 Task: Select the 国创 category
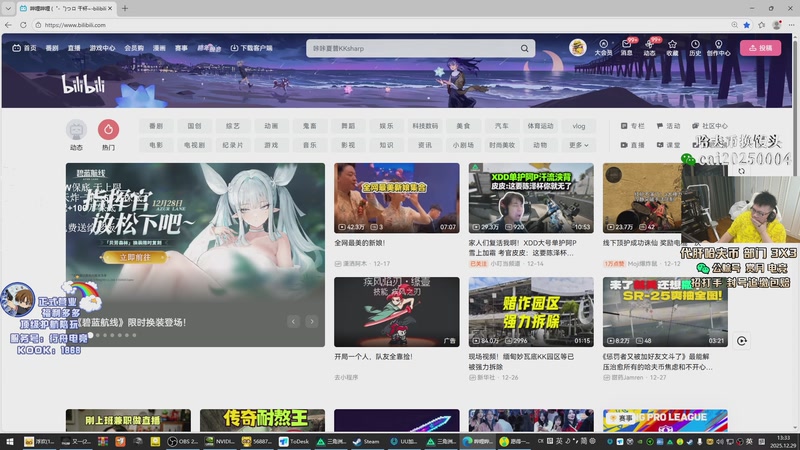(194, 126)
